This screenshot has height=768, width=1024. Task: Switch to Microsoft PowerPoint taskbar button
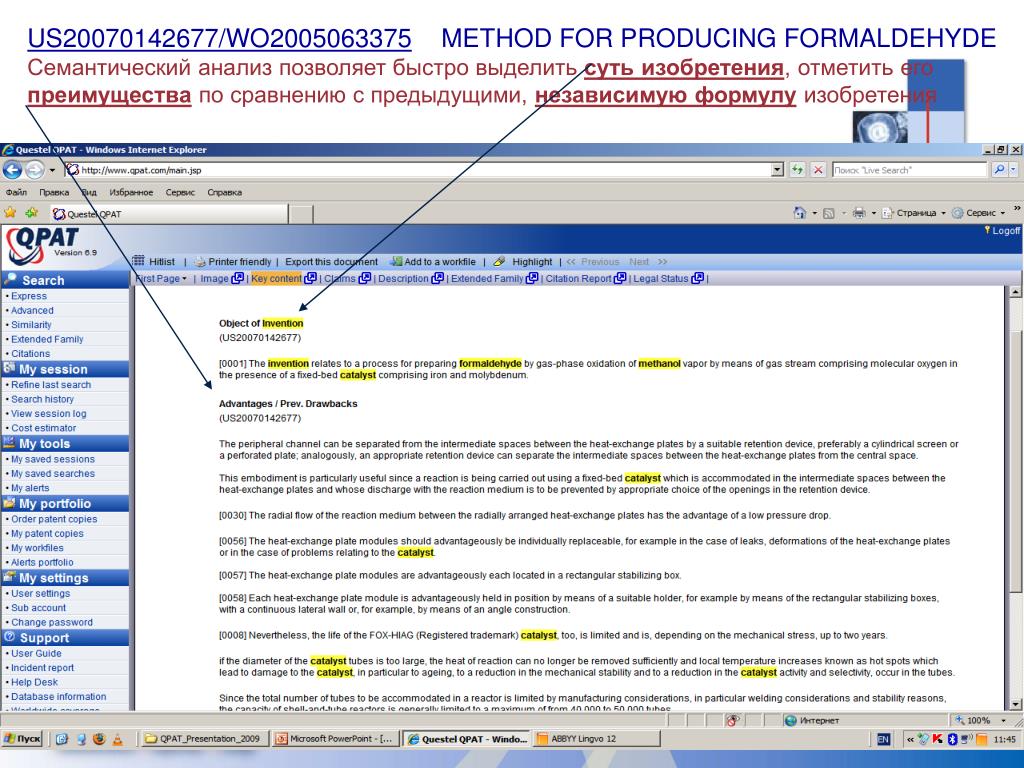(x=334, y=739)
